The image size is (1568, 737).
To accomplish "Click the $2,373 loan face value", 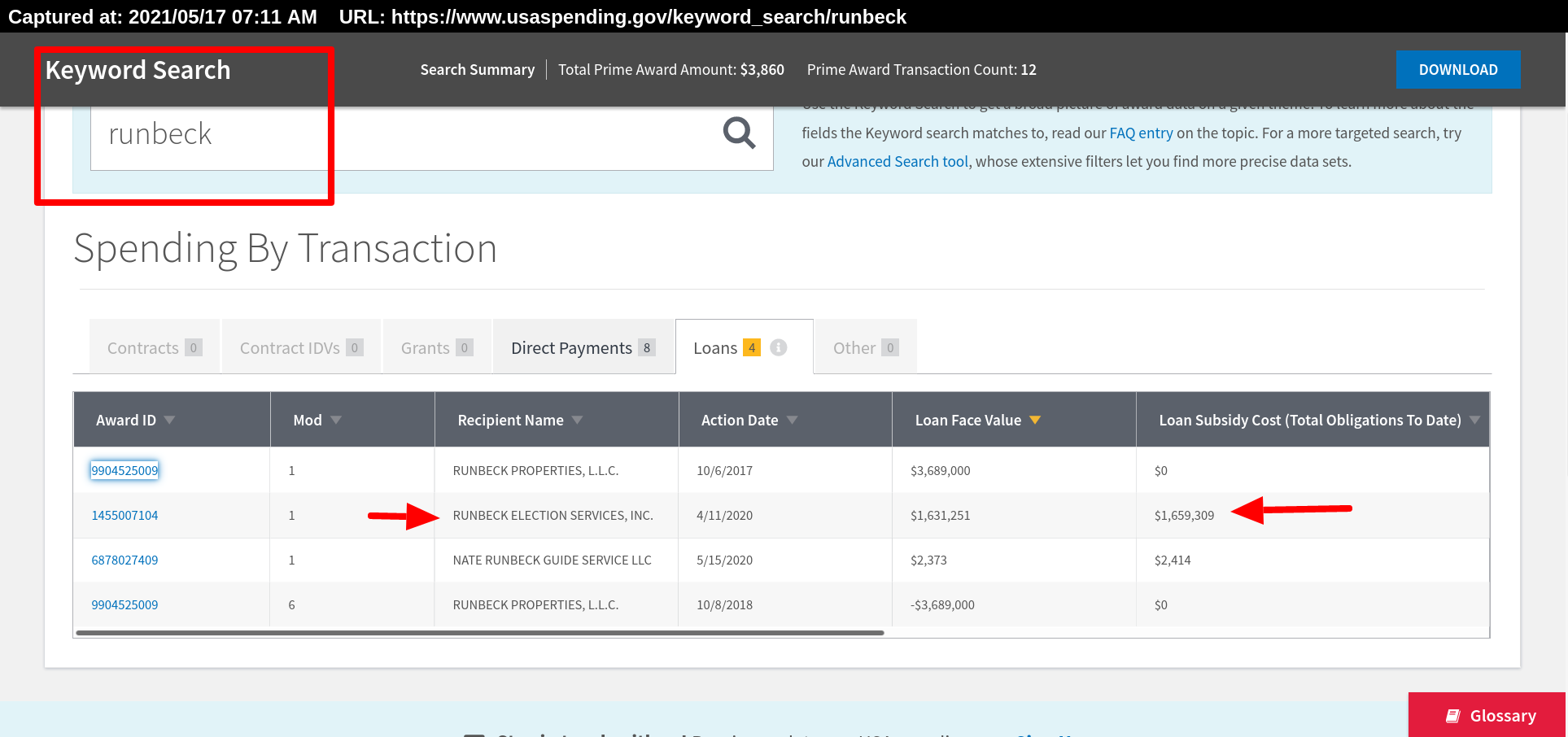I will [928, 560].
